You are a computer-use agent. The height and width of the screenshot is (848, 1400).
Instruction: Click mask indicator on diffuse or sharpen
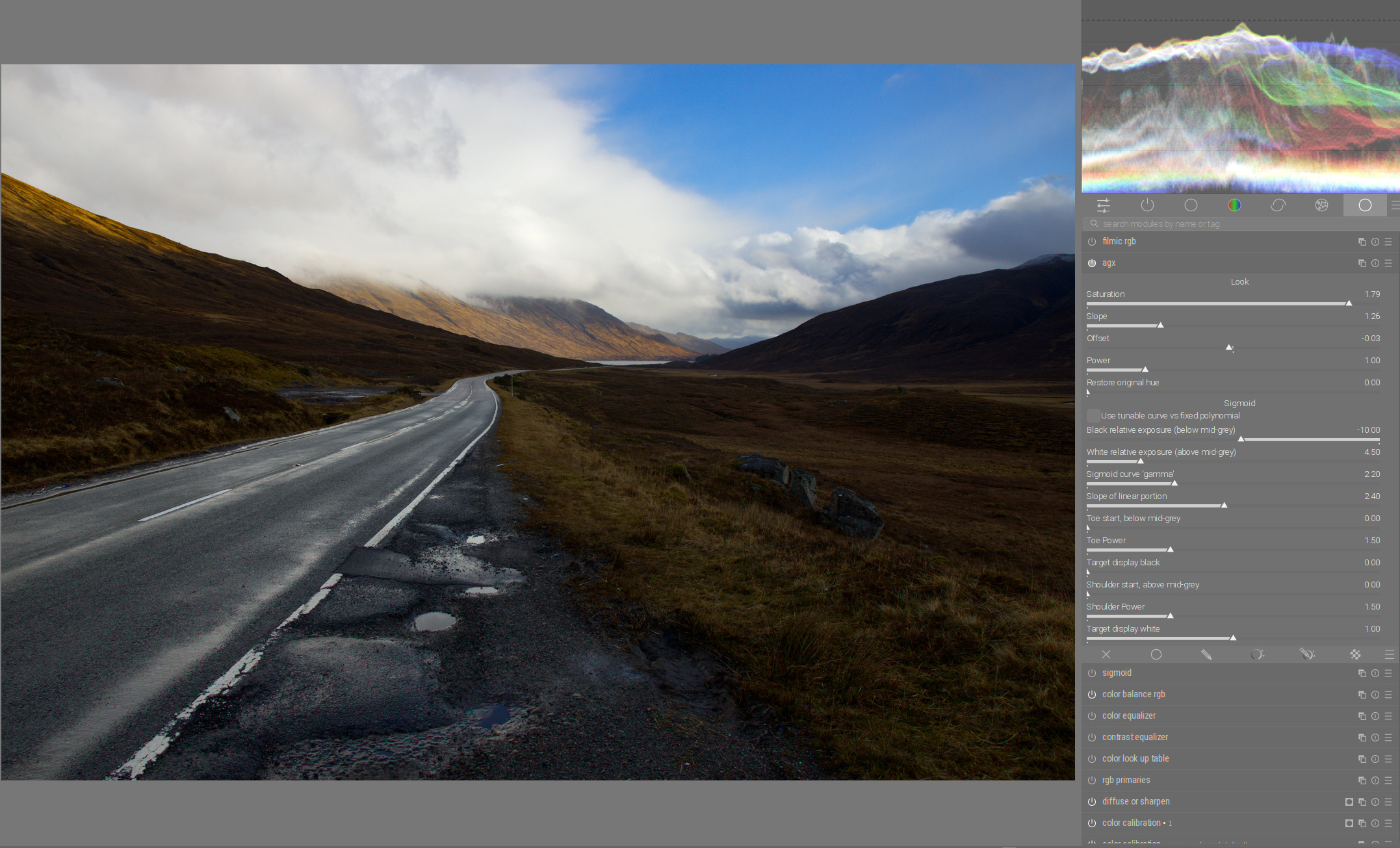click(x=1349, y=802)
